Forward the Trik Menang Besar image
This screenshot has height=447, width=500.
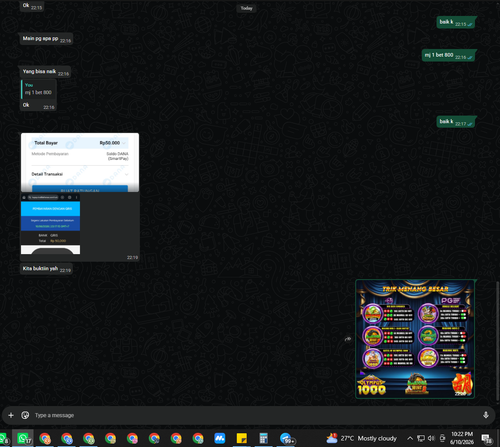click(x=348, y=339)
